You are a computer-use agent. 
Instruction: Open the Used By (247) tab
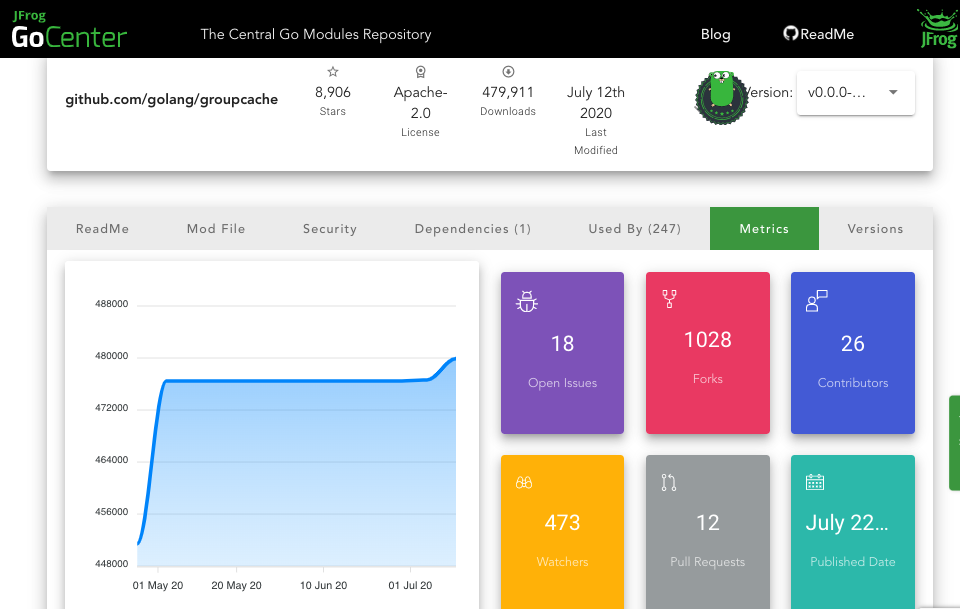pyautogui.click(x=634, y=228)
